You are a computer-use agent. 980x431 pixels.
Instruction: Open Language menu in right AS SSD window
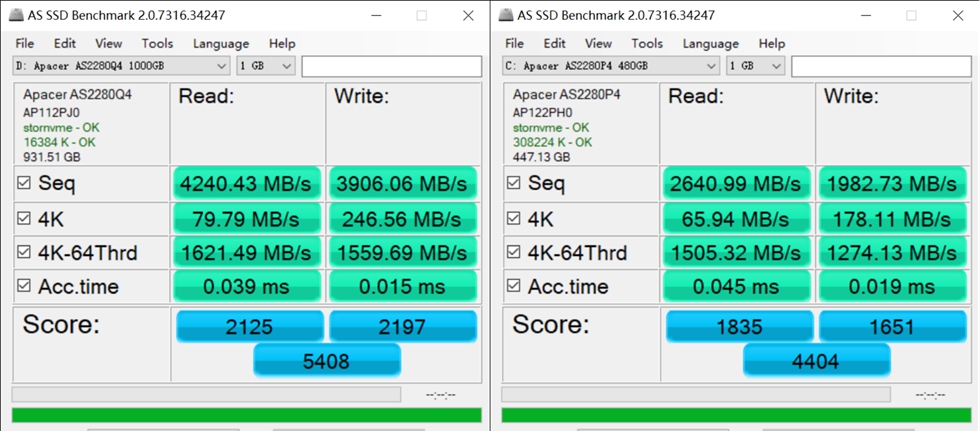pyautogui.click(x=711, y=44)
